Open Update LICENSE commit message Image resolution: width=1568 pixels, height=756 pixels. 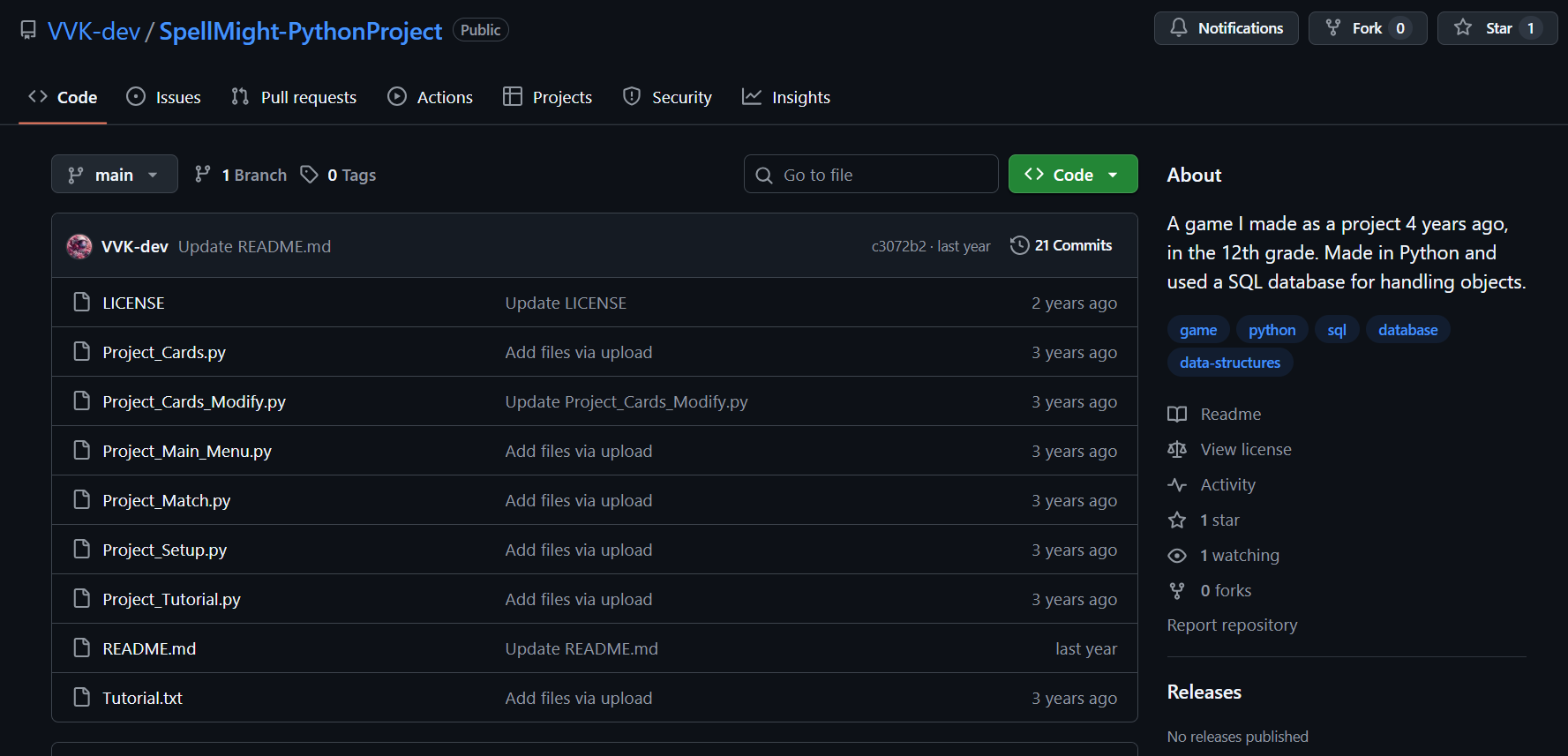(566, 303)
